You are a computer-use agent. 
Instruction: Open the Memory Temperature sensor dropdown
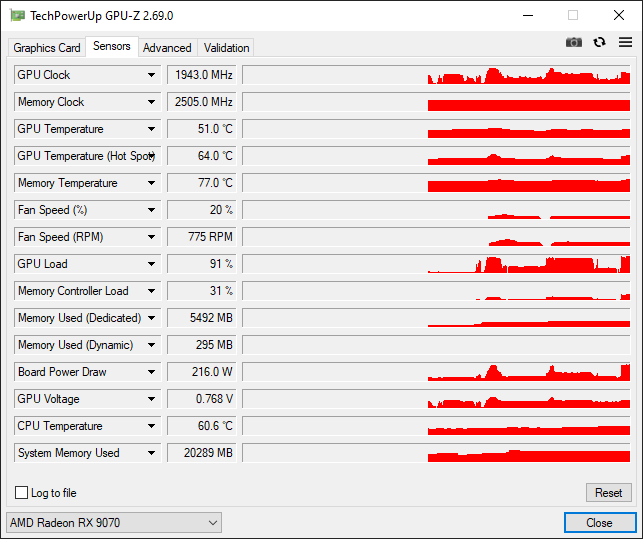pos(151,183)
